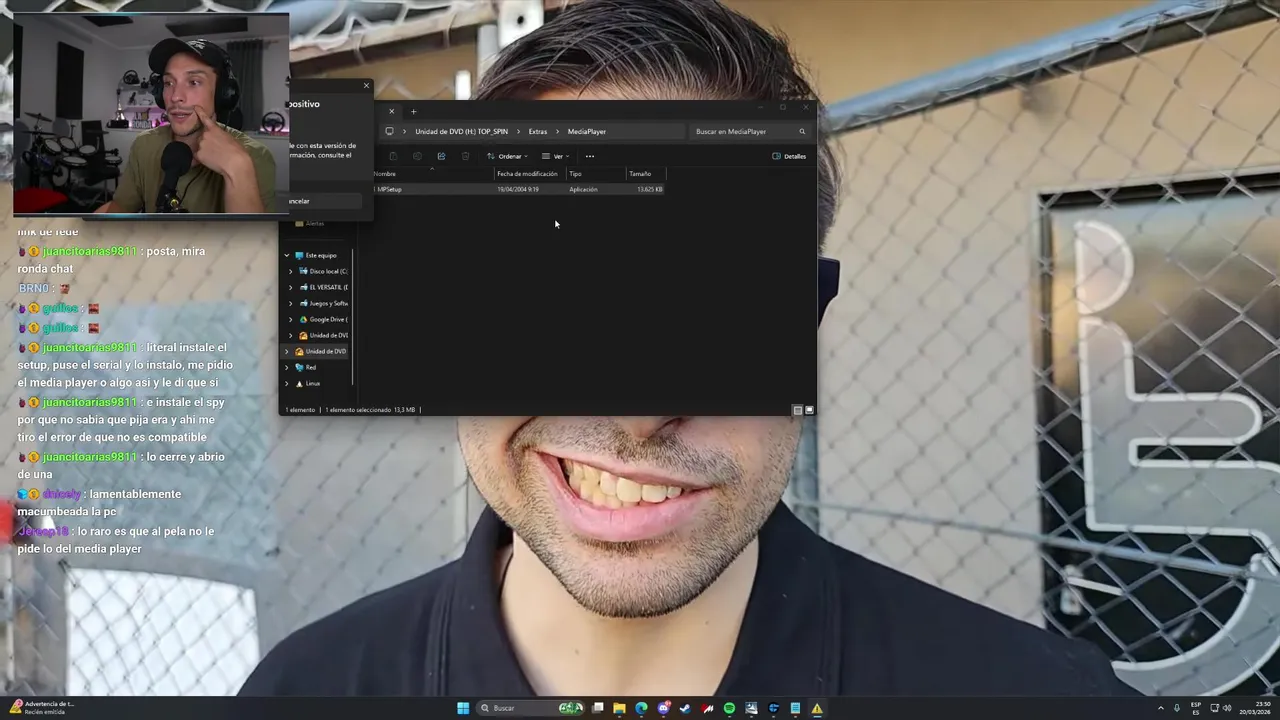Screen dimensions: 1280x720
Task: Click the delete trash icon in toolbar
Action: pyautogui.click(x=465, y=156)
